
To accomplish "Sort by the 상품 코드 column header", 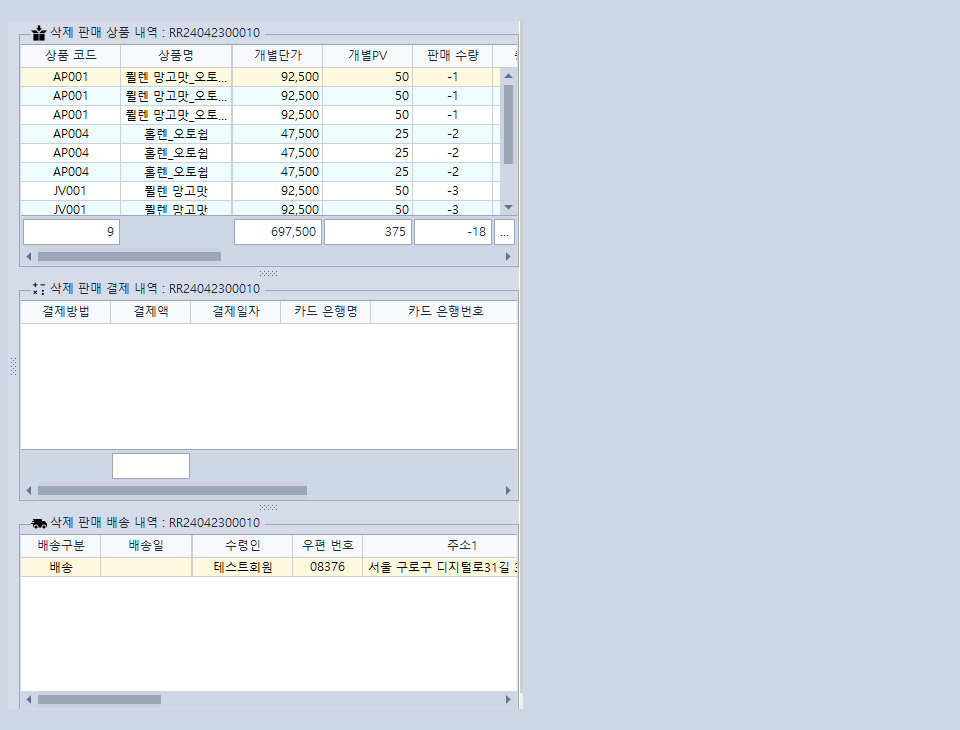I will 70,55.
